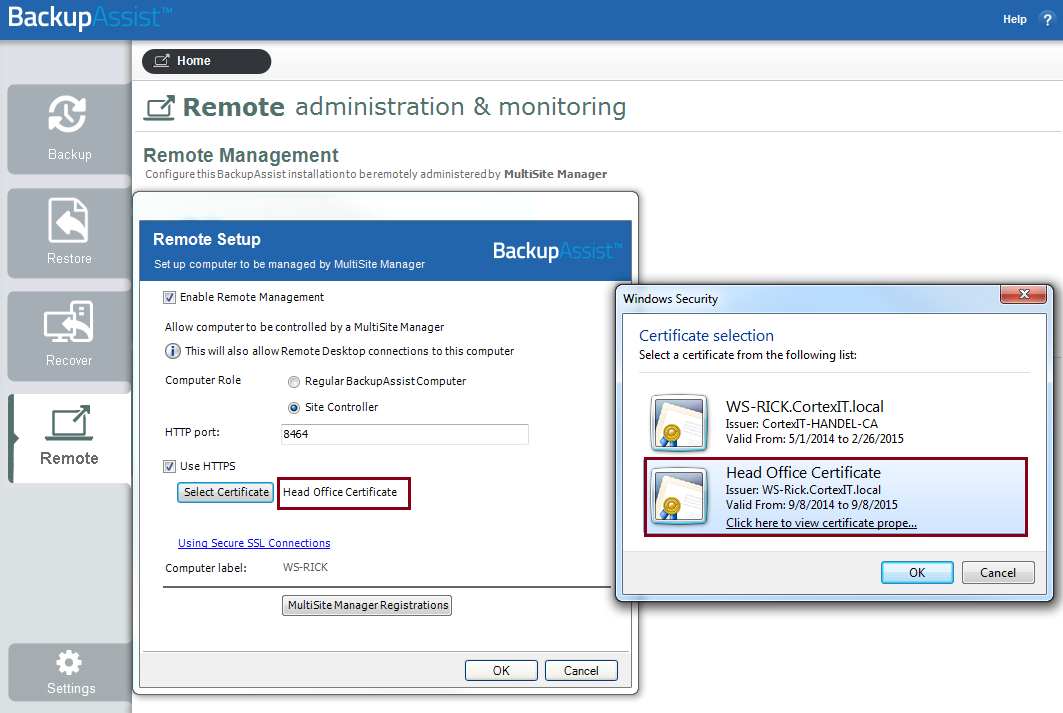Click the Head Office Certificate icon
This screenshot has height=713, width=1063.
(679, 497)
